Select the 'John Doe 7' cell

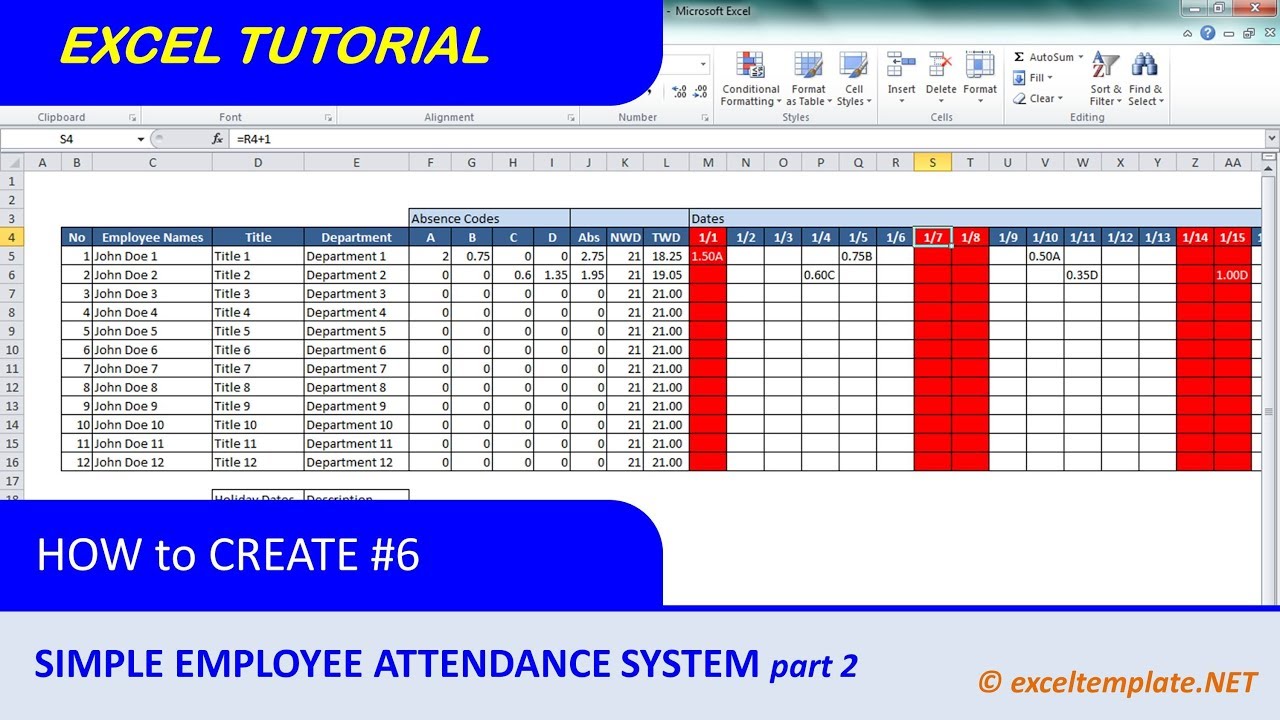click(x=152, y=369)
